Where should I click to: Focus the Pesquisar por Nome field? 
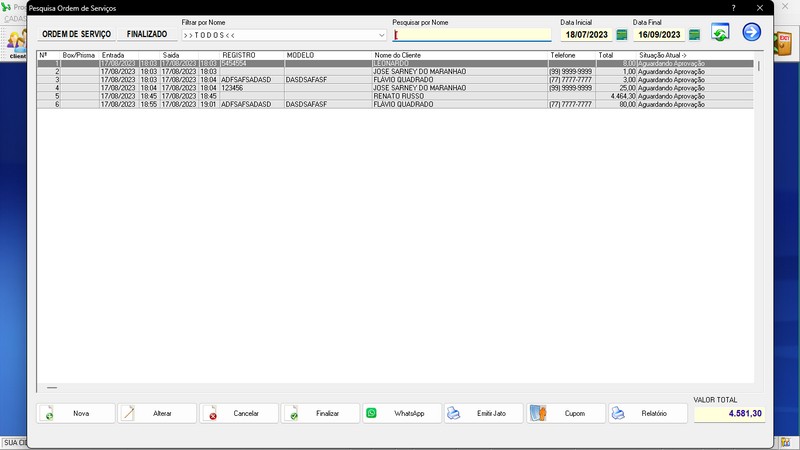click(x=472, y=35)
